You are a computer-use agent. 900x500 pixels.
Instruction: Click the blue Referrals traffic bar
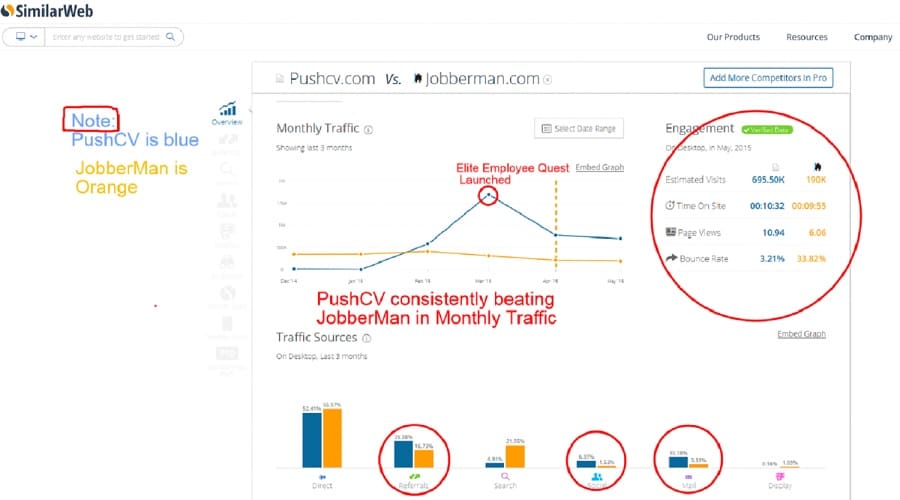[403, 454]
